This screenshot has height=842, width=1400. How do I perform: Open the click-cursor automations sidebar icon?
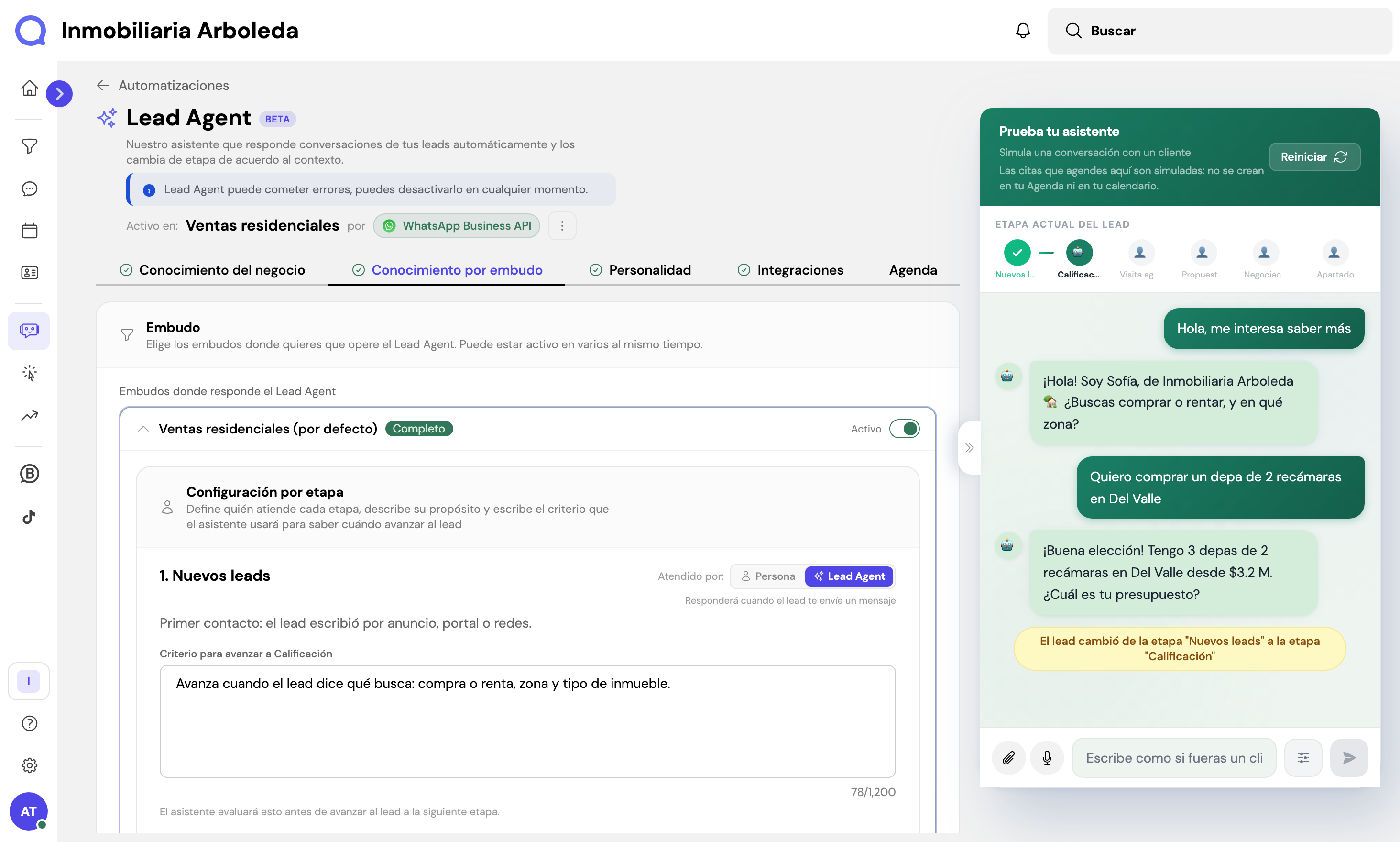[x=30, y=373]
